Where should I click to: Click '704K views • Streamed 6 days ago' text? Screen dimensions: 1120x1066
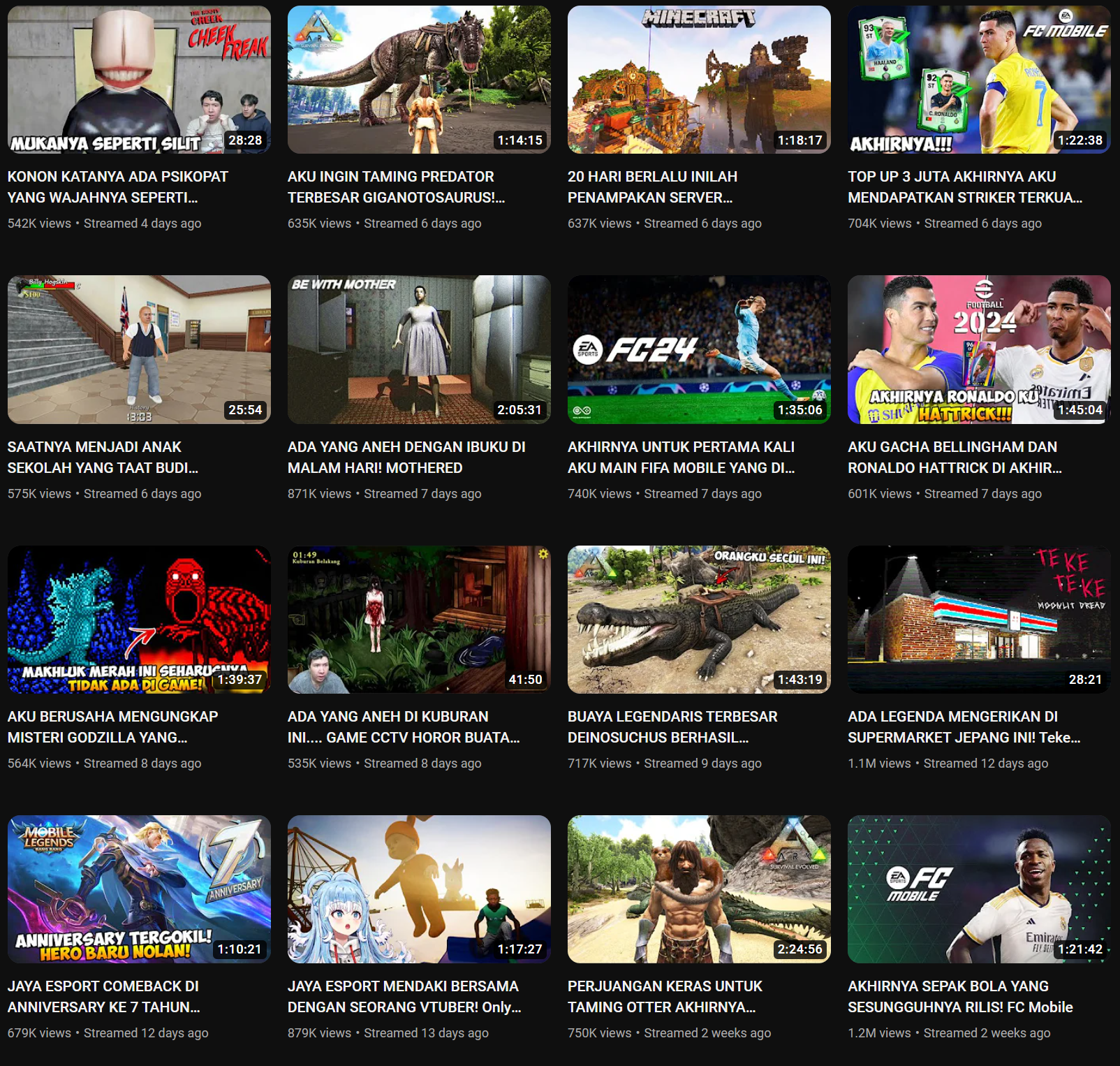point(945,224)
